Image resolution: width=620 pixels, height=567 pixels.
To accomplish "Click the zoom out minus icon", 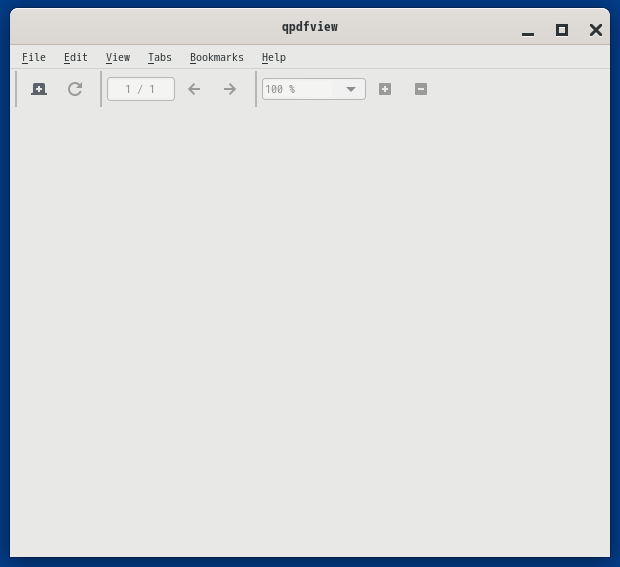I will (421, 89).
